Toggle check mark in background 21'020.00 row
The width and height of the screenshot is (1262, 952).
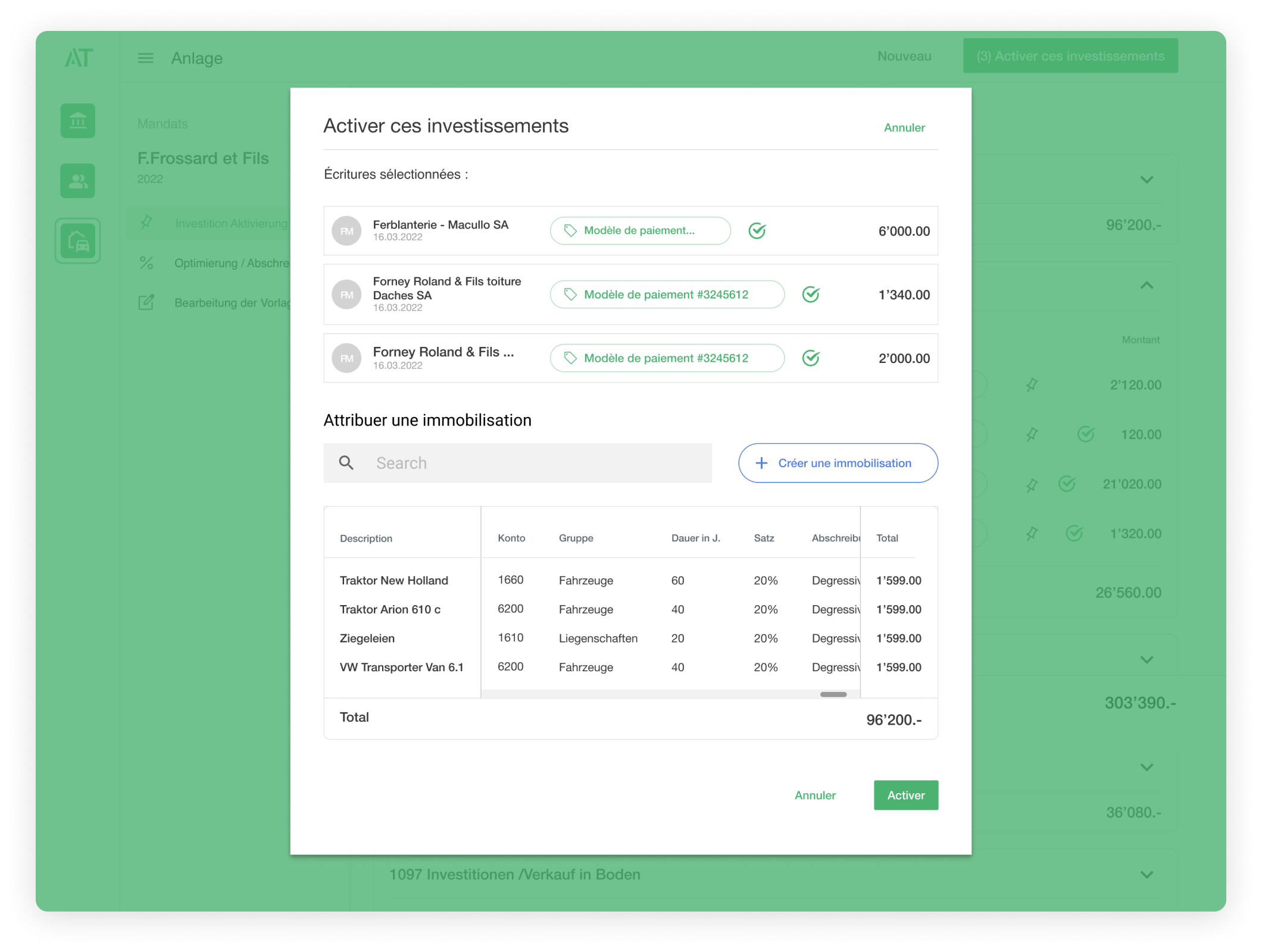[x=1067, y=484]
